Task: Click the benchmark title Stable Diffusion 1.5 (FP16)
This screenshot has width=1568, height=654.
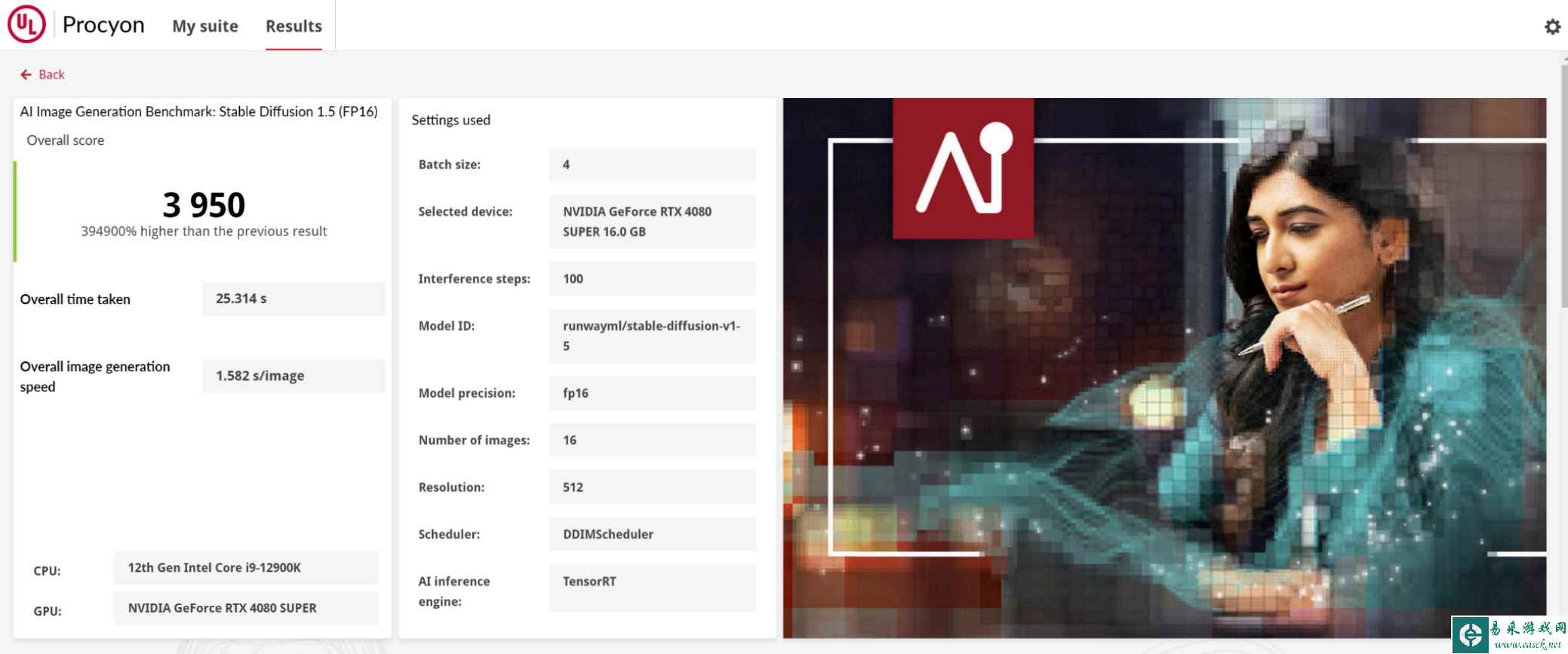Action: point(198,112)
